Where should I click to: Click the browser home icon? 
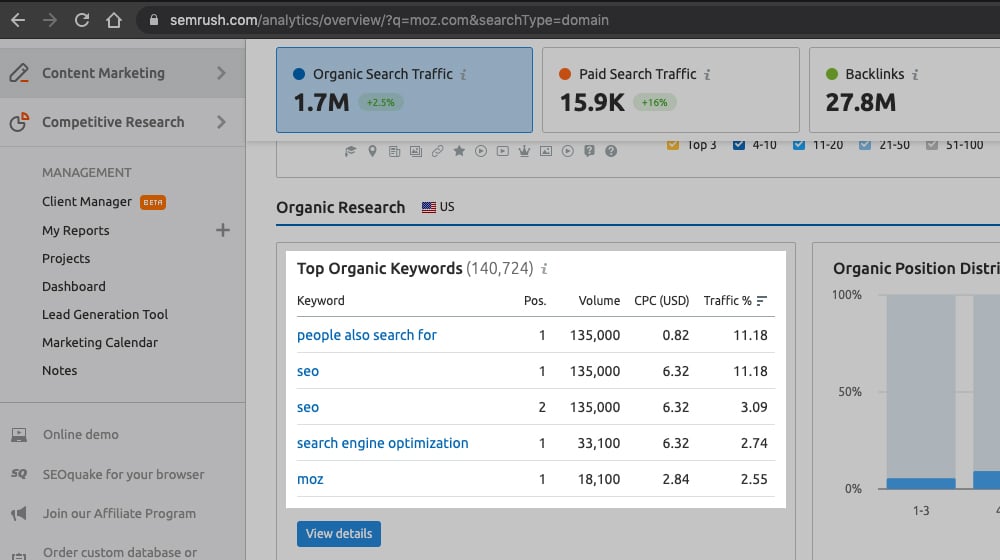pyautogui.click(x=115, y=19)
